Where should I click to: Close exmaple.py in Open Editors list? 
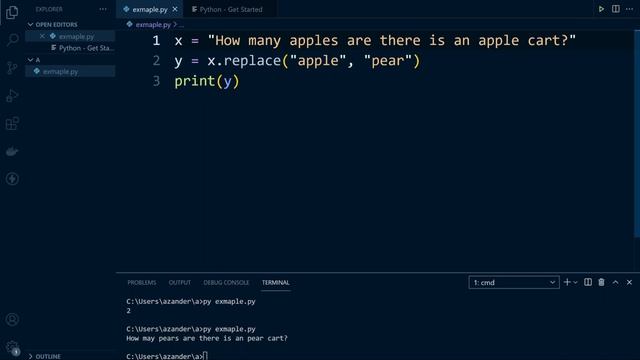pos(42,36)
